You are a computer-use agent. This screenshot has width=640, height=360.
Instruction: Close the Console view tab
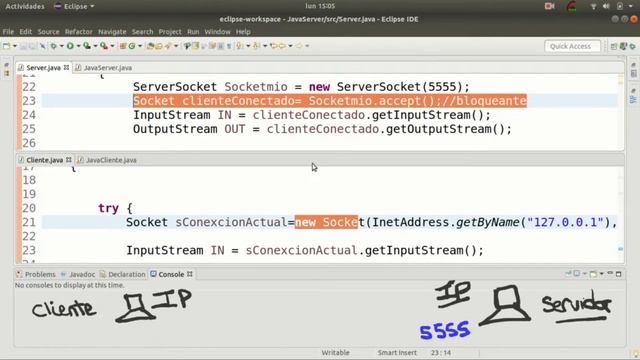190,274
